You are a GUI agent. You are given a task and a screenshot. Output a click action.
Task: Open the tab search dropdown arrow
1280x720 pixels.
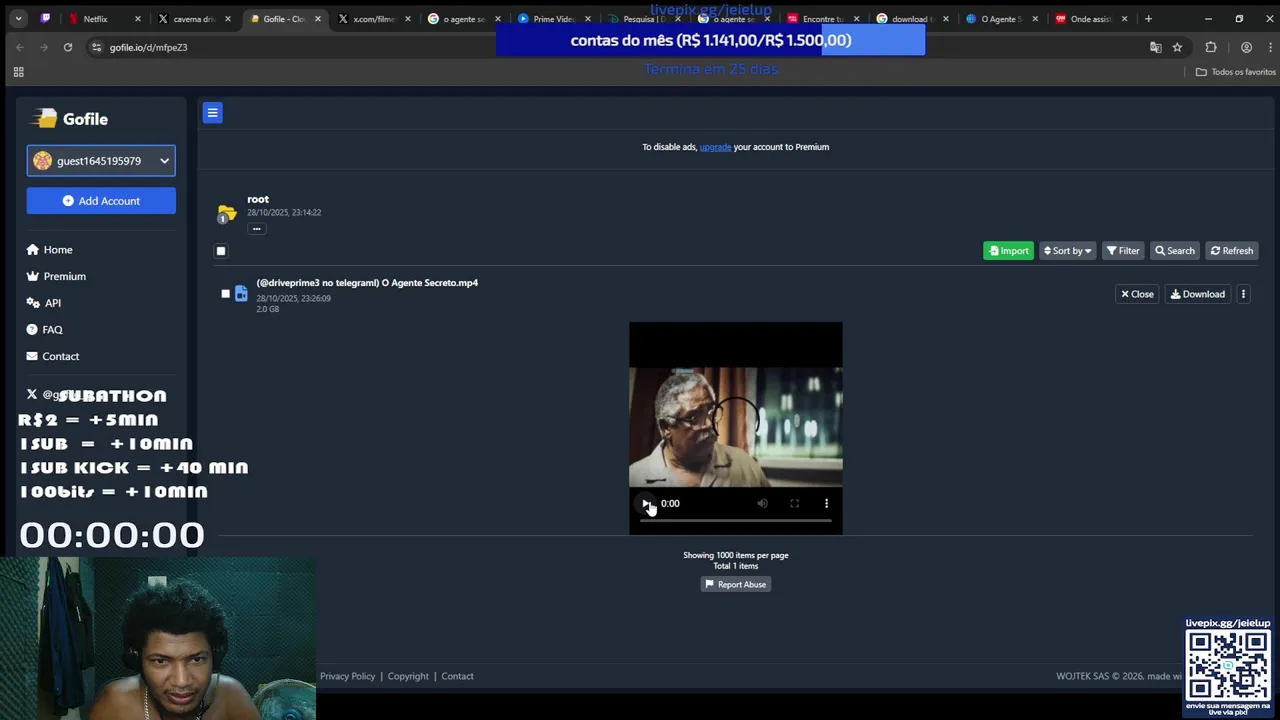(18, 19)
